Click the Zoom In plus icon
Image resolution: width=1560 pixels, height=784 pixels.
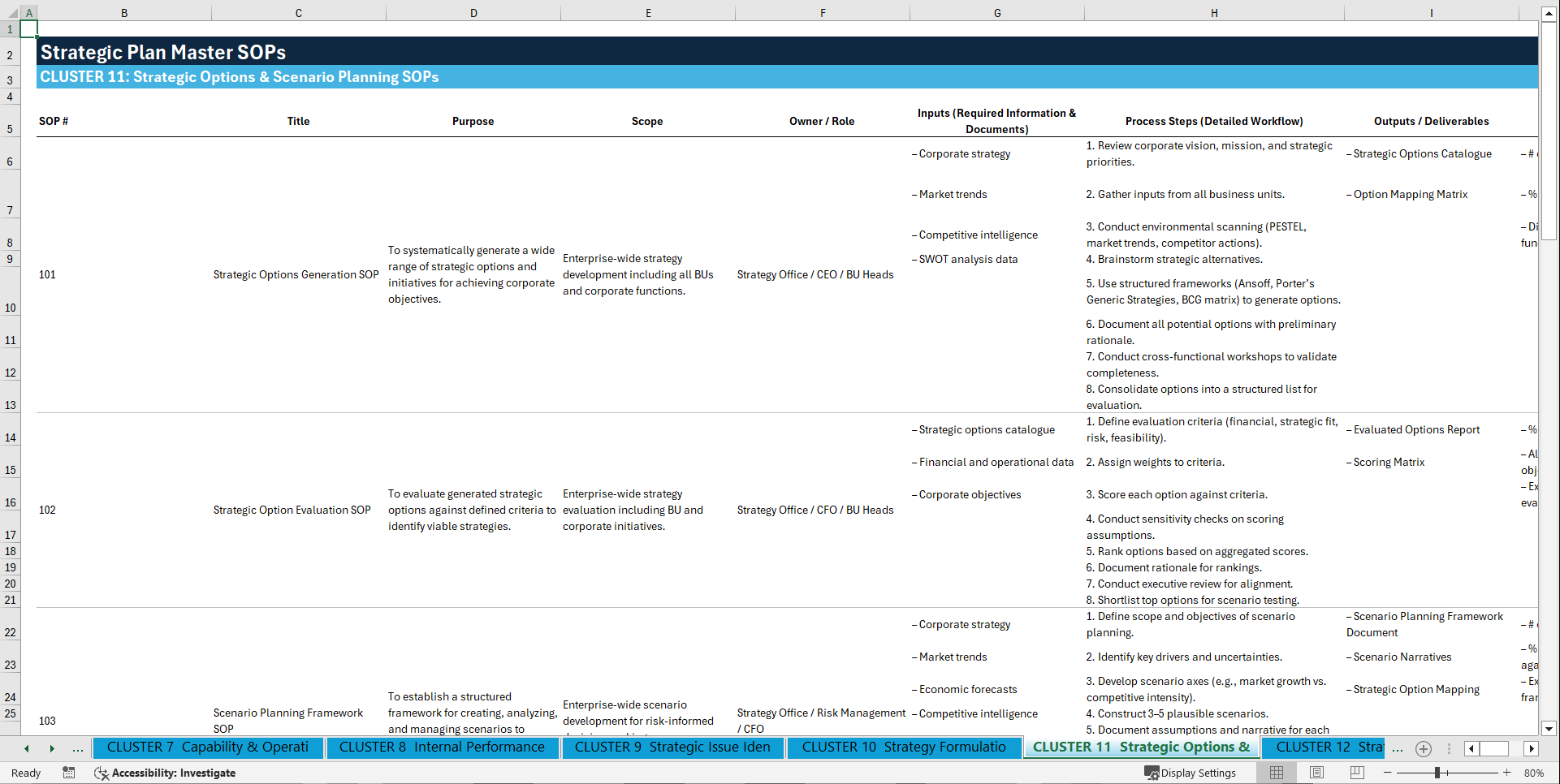pyautogui.click(x=1508, y=773)
